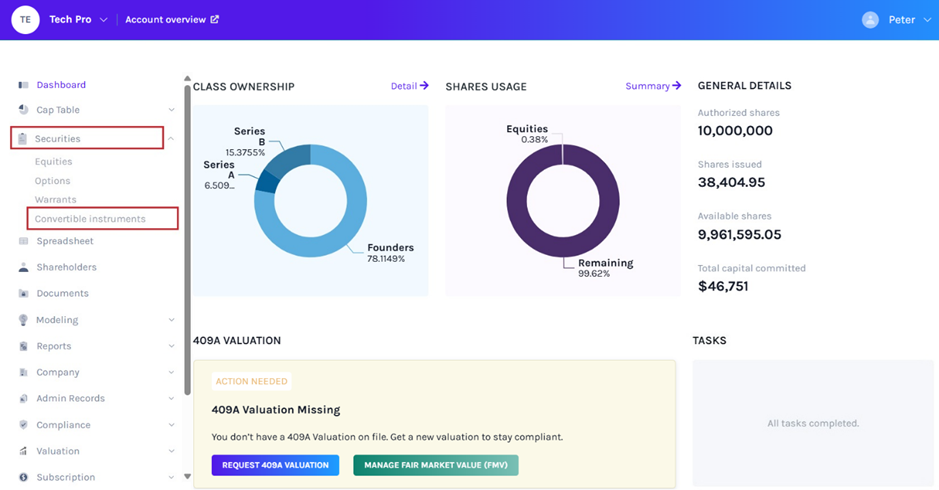Click the Modeling lightbulb icon
Image resolution: width=939 pixels, height=490 pixels.
pos(23,320)
